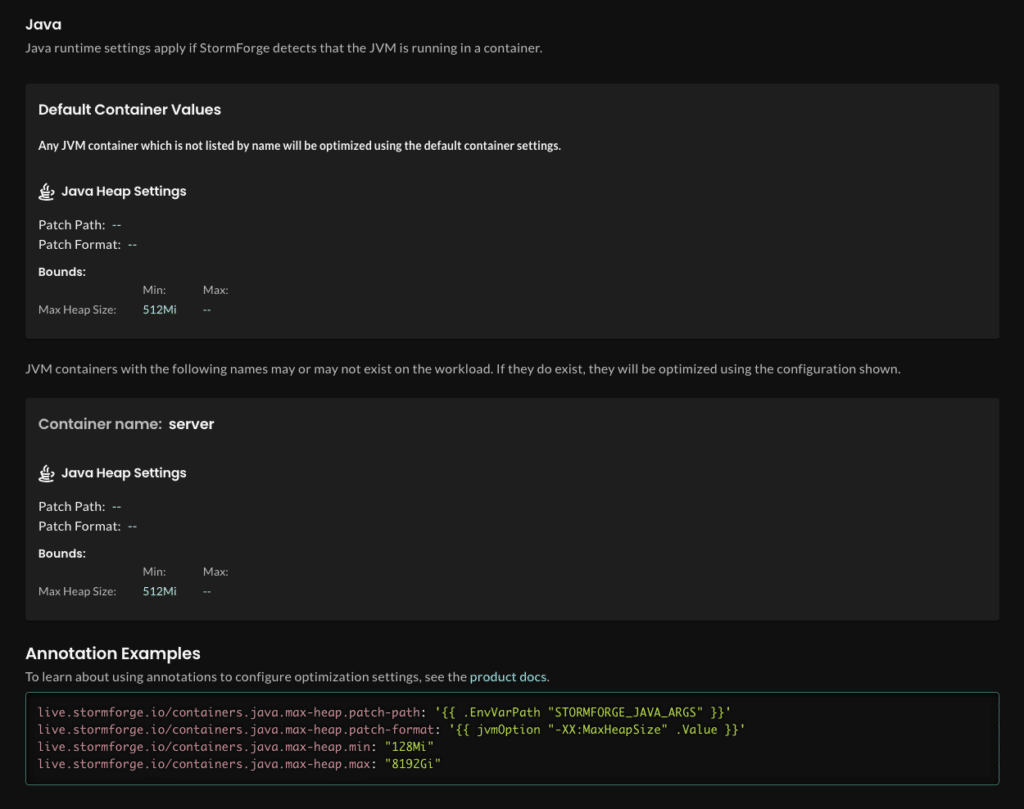The image size is (1024, 809).
Task: Click the 'Any JVM container which is not listed' sentence
Action: pos(299,146)
